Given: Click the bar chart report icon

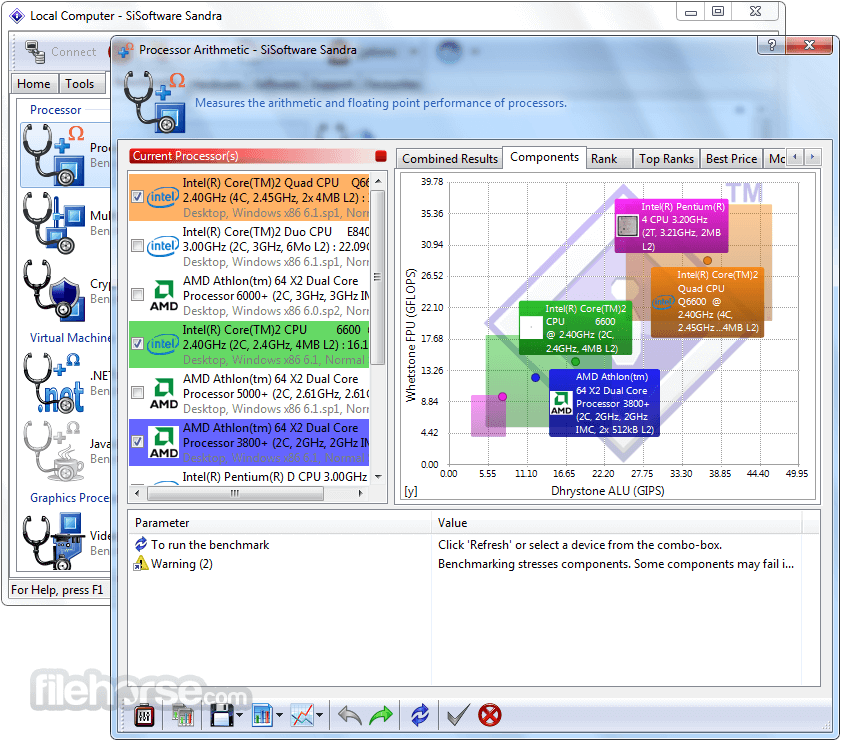Looking at the screenshot, I should [x=262, y=715].
